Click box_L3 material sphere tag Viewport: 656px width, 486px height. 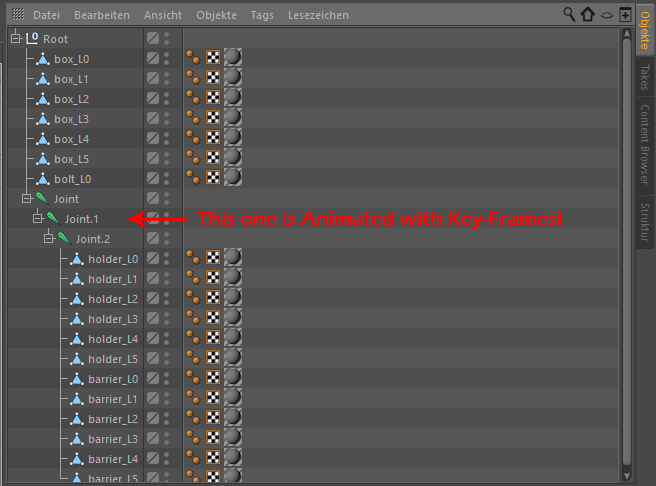(233, 117)
